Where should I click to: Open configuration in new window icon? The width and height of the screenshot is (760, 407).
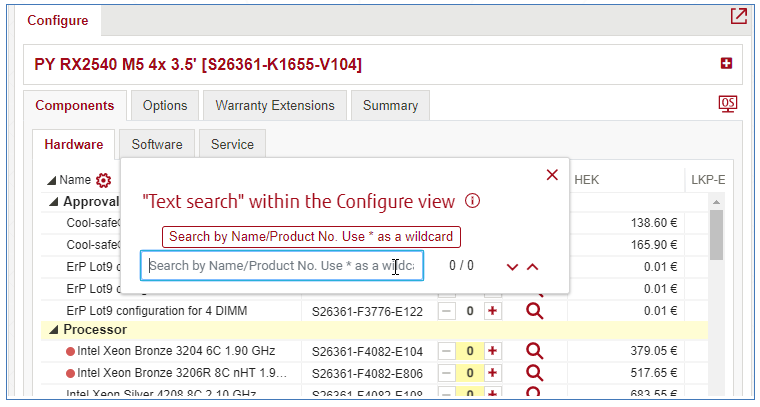point(739,16)
